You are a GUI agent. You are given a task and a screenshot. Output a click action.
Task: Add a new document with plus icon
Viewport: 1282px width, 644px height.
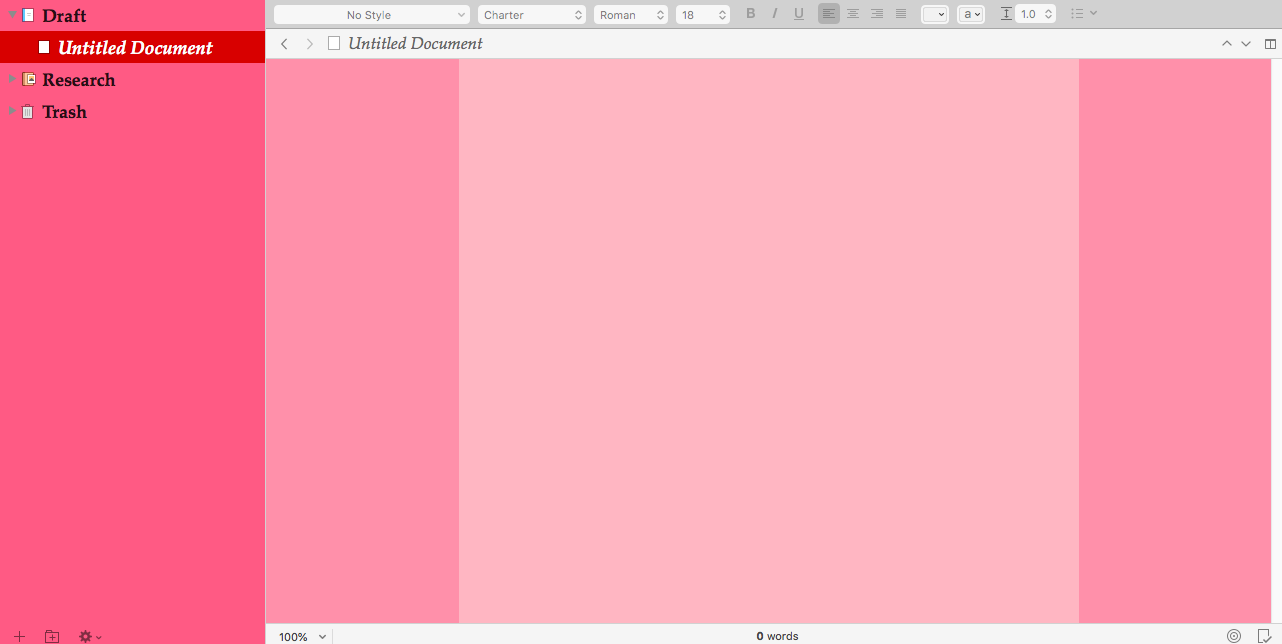coord(19,636)
